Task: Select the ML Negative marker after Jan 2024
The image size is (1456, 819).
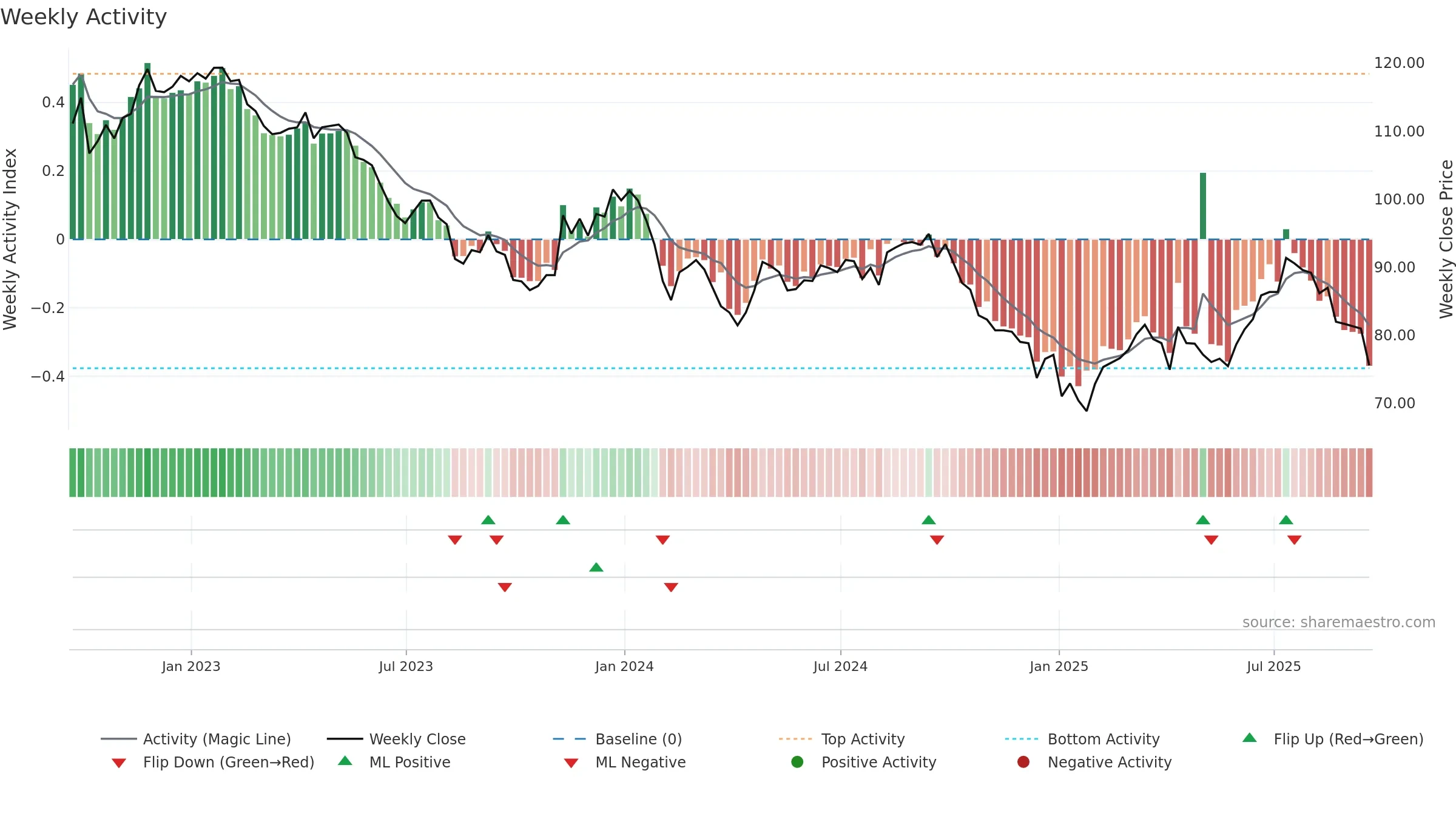Action: pos(671,587)
